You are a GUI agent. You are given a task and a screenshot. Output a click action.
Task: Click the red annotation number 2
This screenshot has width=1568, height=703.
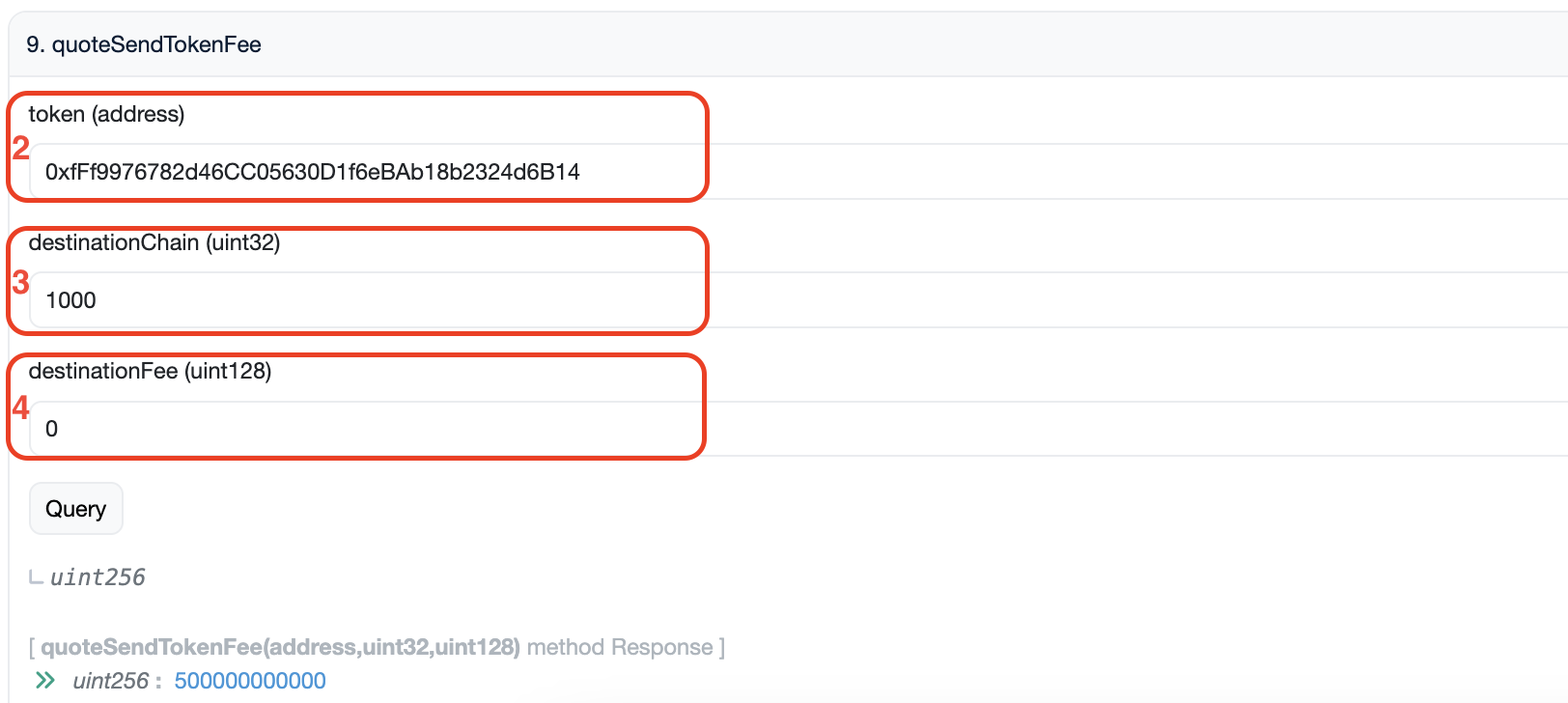(20, 149)
